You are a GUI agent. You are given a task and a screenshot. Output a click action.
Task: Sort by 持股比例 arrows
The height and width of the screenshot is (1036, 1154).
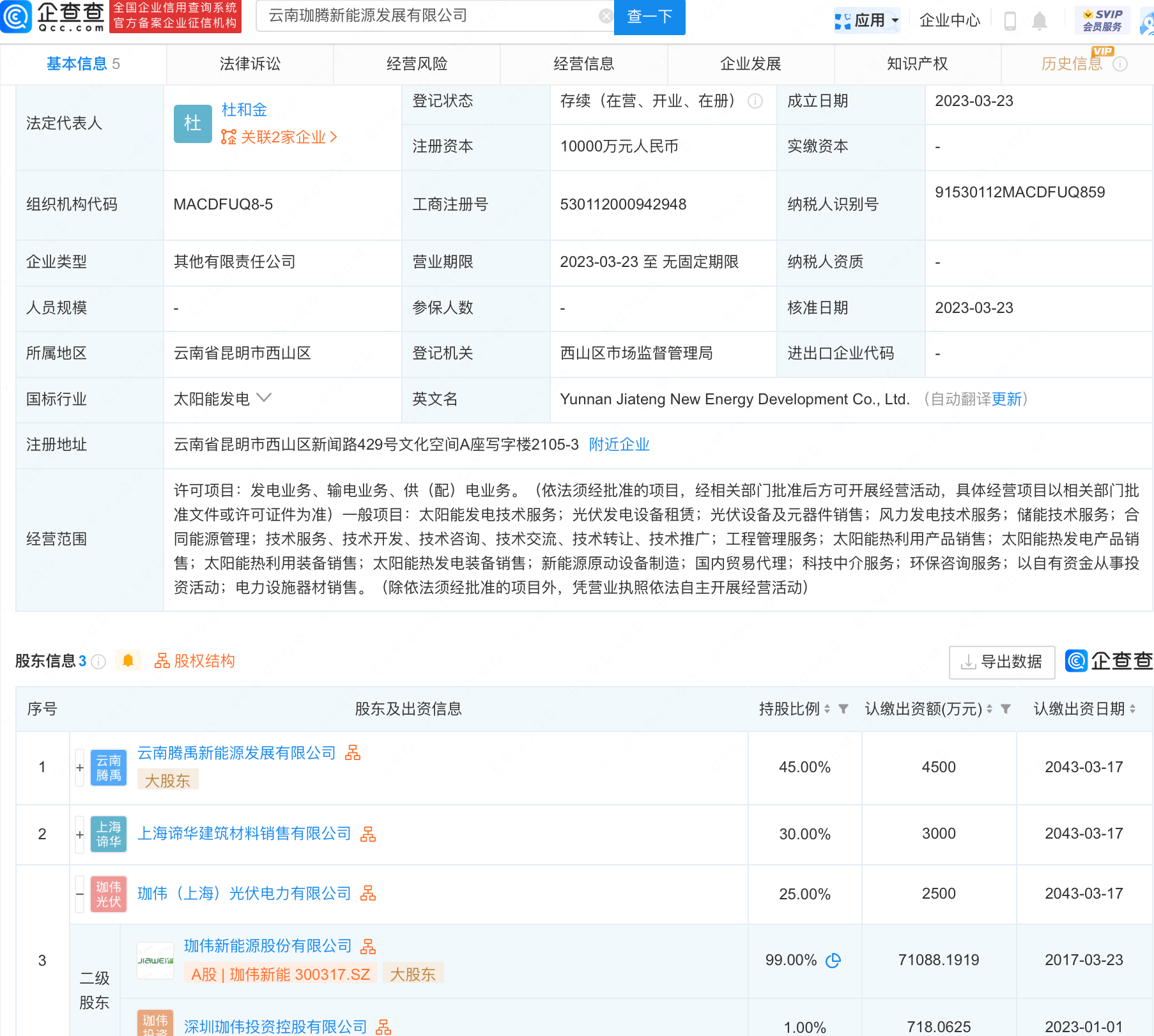[827, 709]
